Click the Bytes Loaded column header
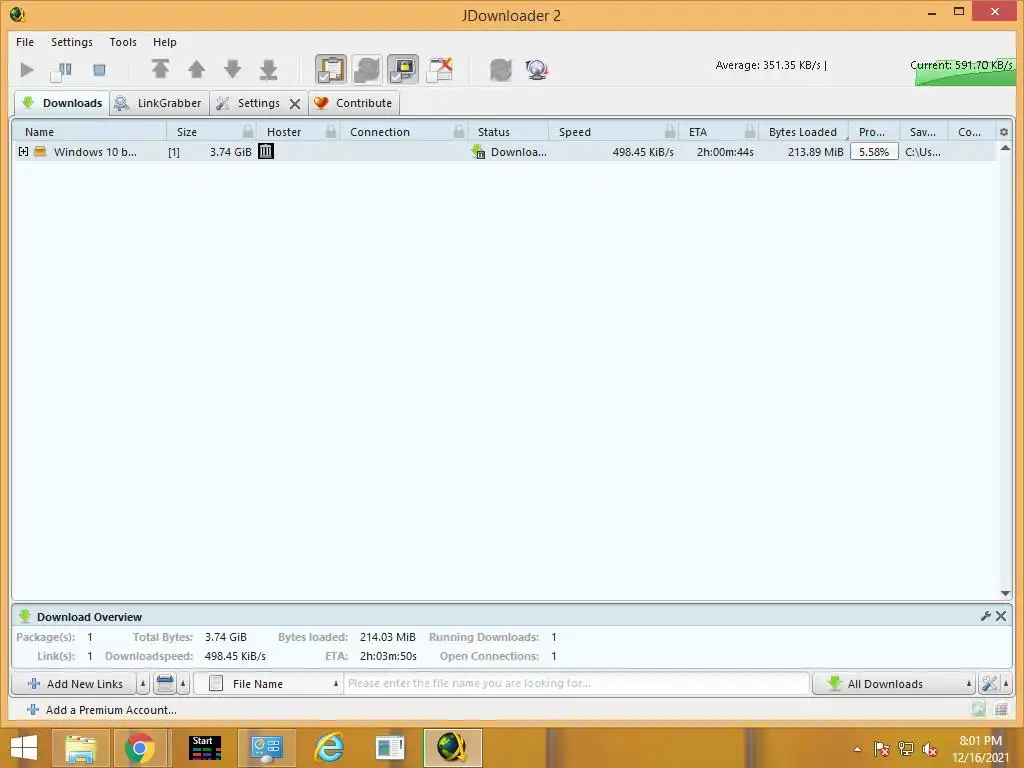The height and width of the screenshot is (768, 1024). coord(803,132)
